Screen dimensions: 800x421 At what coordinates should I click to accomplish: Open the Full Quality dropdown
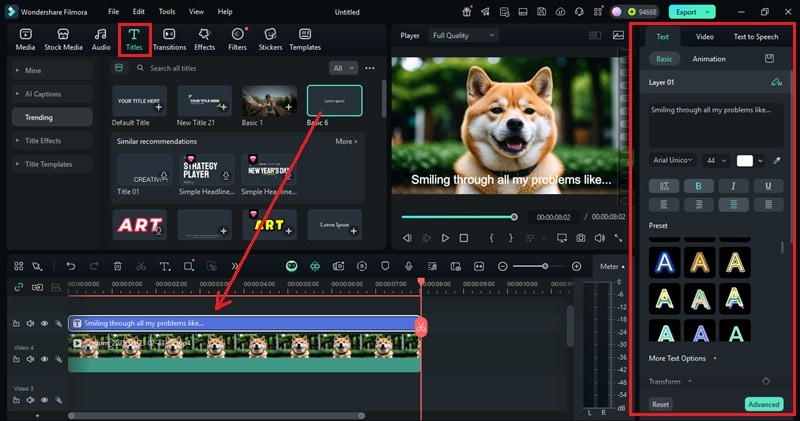click(x=463, y=35)
